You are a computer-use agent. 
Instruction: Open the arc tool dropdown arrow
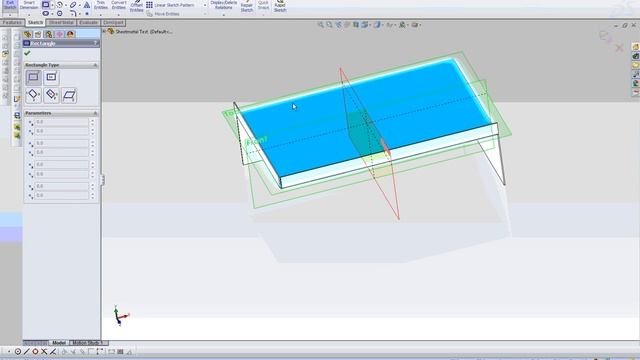(66, 5)
